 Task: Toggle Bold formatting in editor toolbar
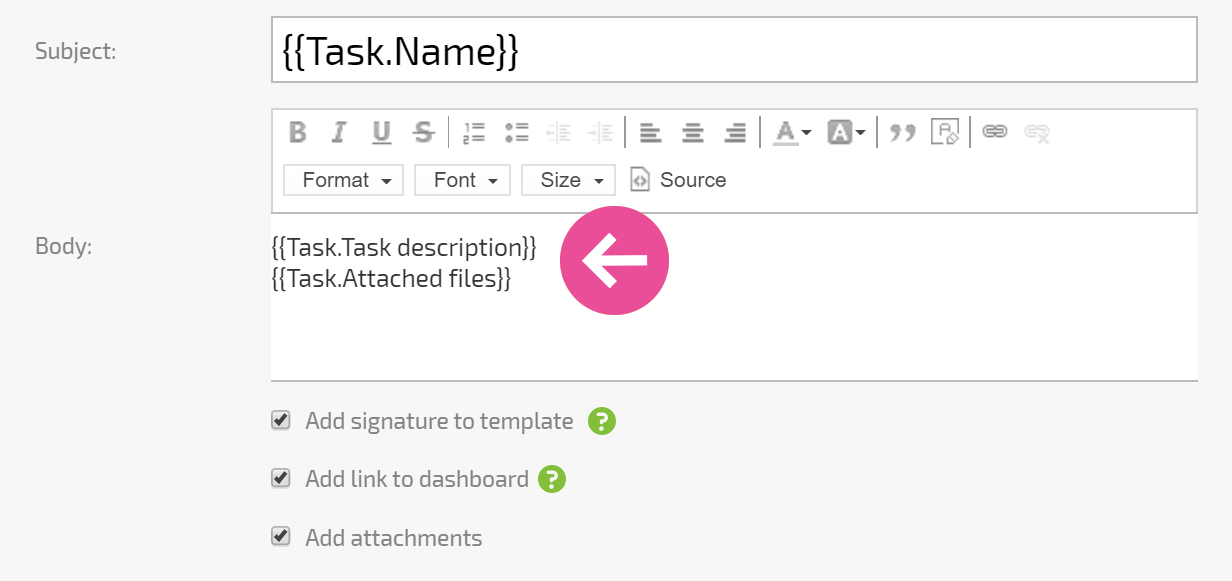click(x=297, y=132)
